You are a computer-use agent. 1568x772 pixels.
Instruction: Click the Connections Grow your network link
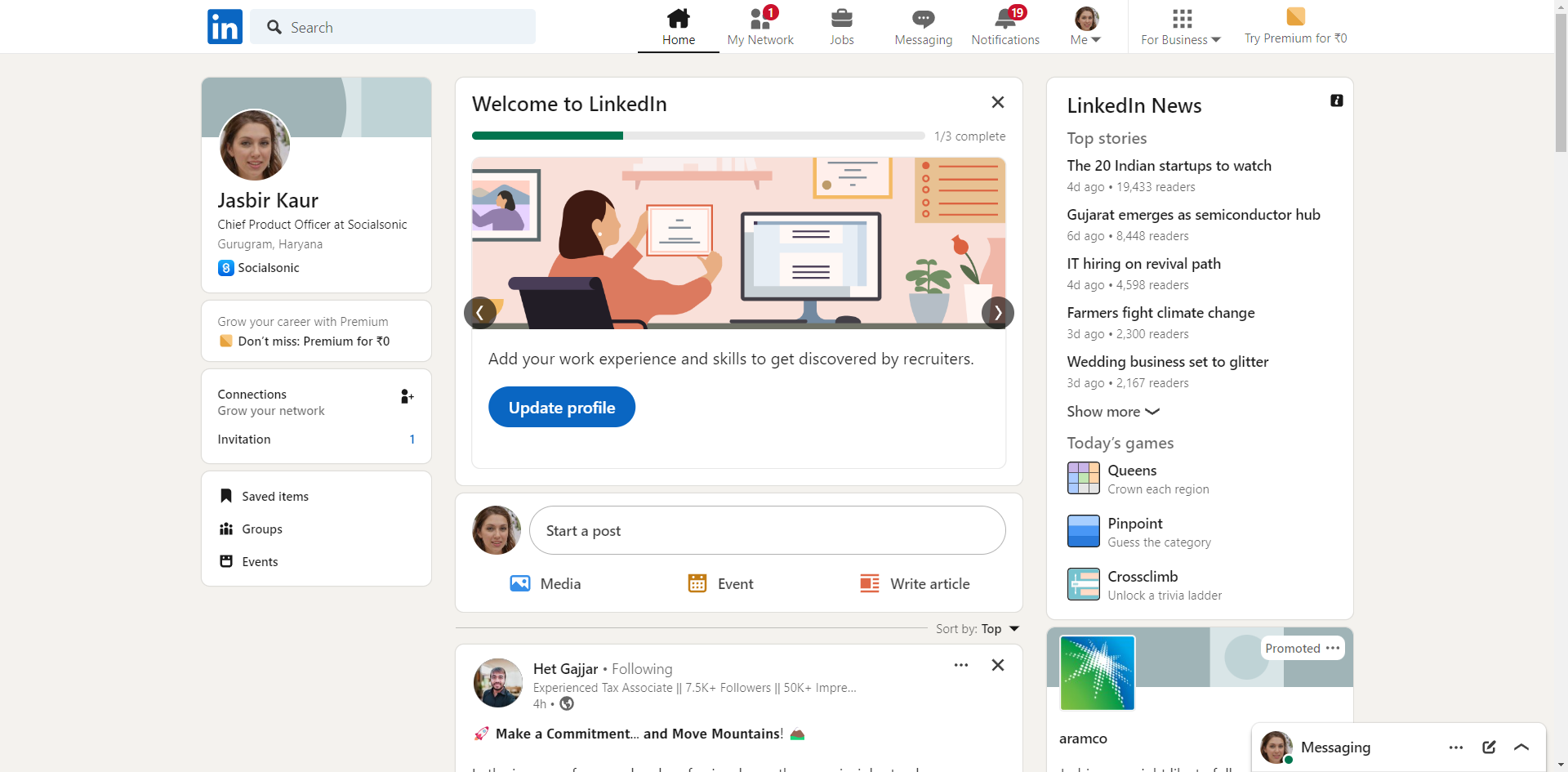tap(271, 402)
